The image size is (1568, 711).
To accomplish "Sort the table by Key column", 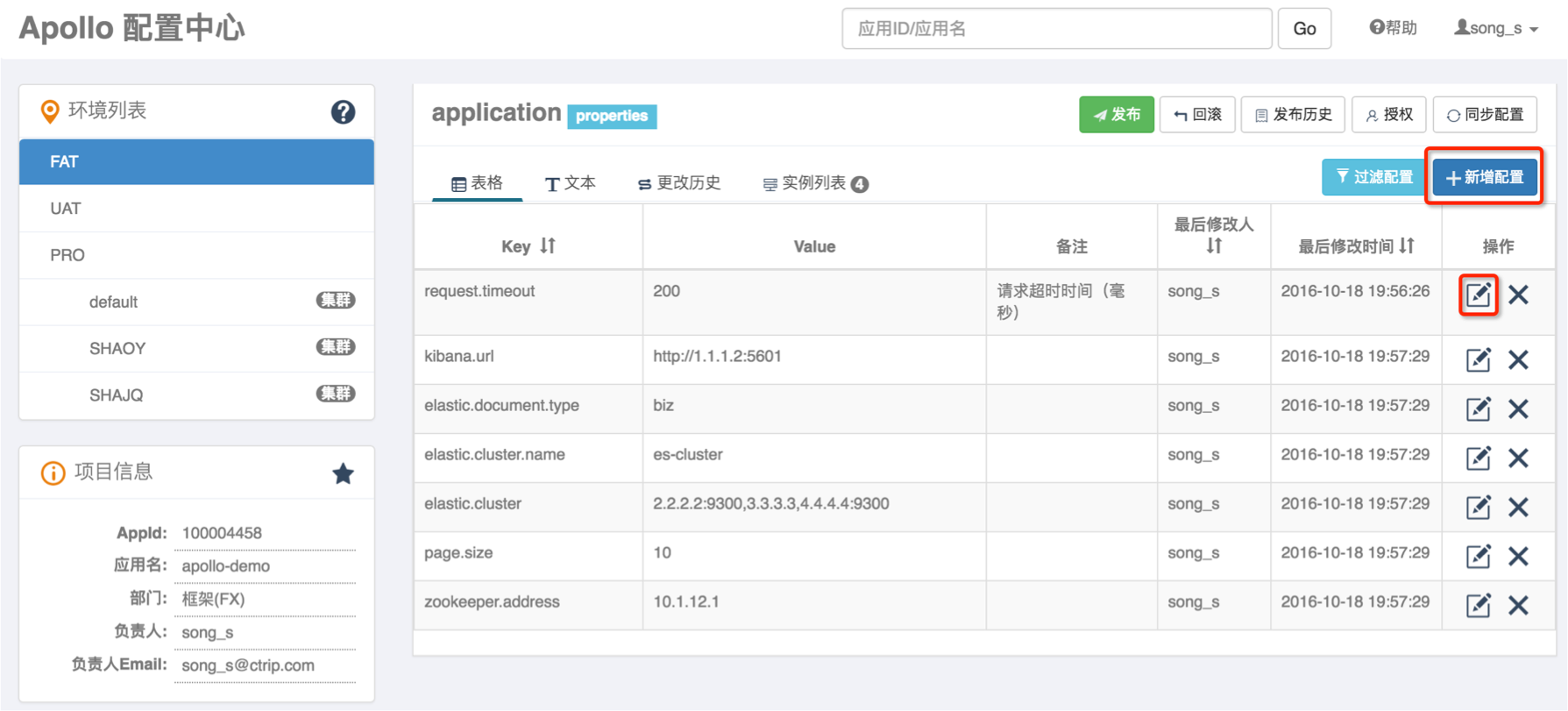I will pyautogui.click(x=548, y=245).
